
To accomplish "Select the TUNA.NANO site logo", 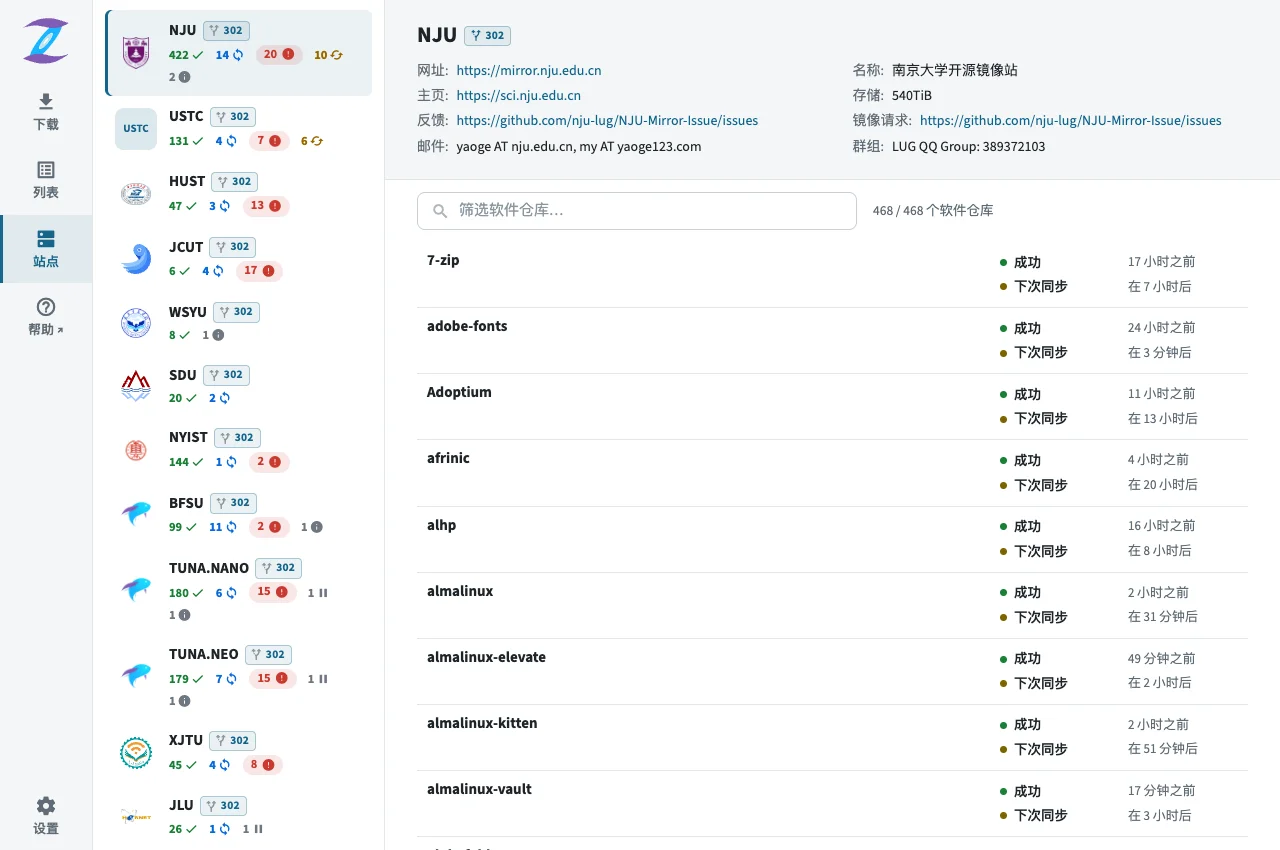I will 136,589.
